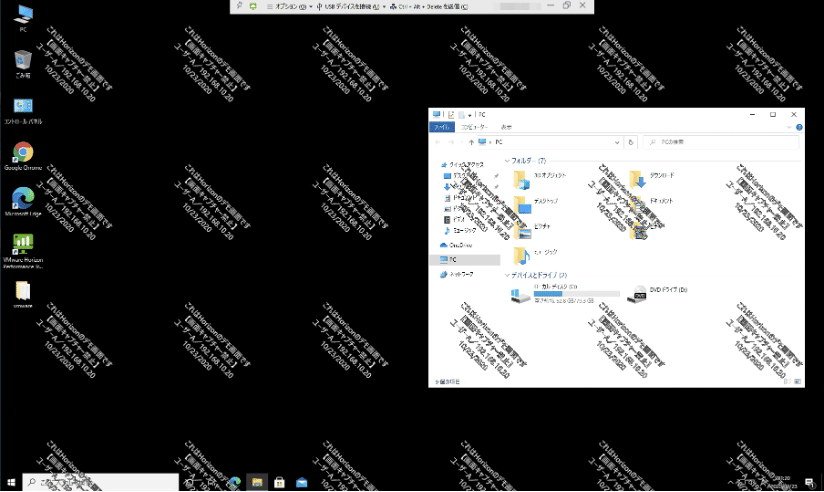824x492 pixels.
Task: Click the Local Disk usage bar
Action: pyautogui.click(x=576, y=294)
